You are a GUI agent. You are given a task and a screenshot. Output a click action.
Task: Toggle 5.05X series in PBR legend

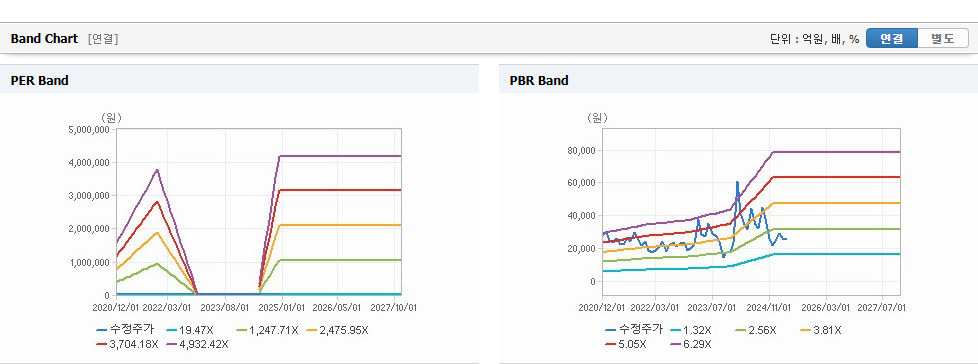coord(627,344)
